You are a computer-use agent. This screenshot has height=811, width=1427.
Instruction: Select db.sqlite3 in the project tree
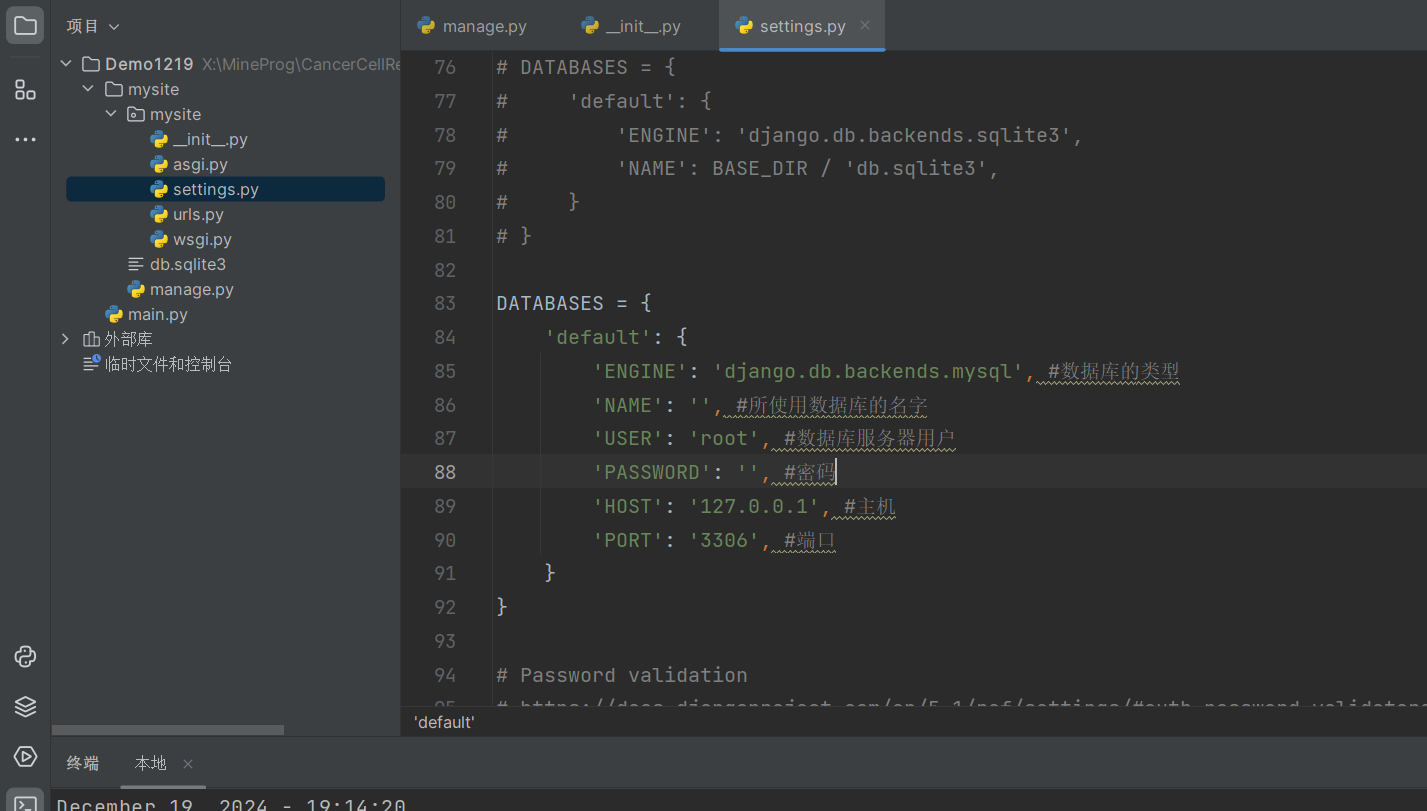188,264
